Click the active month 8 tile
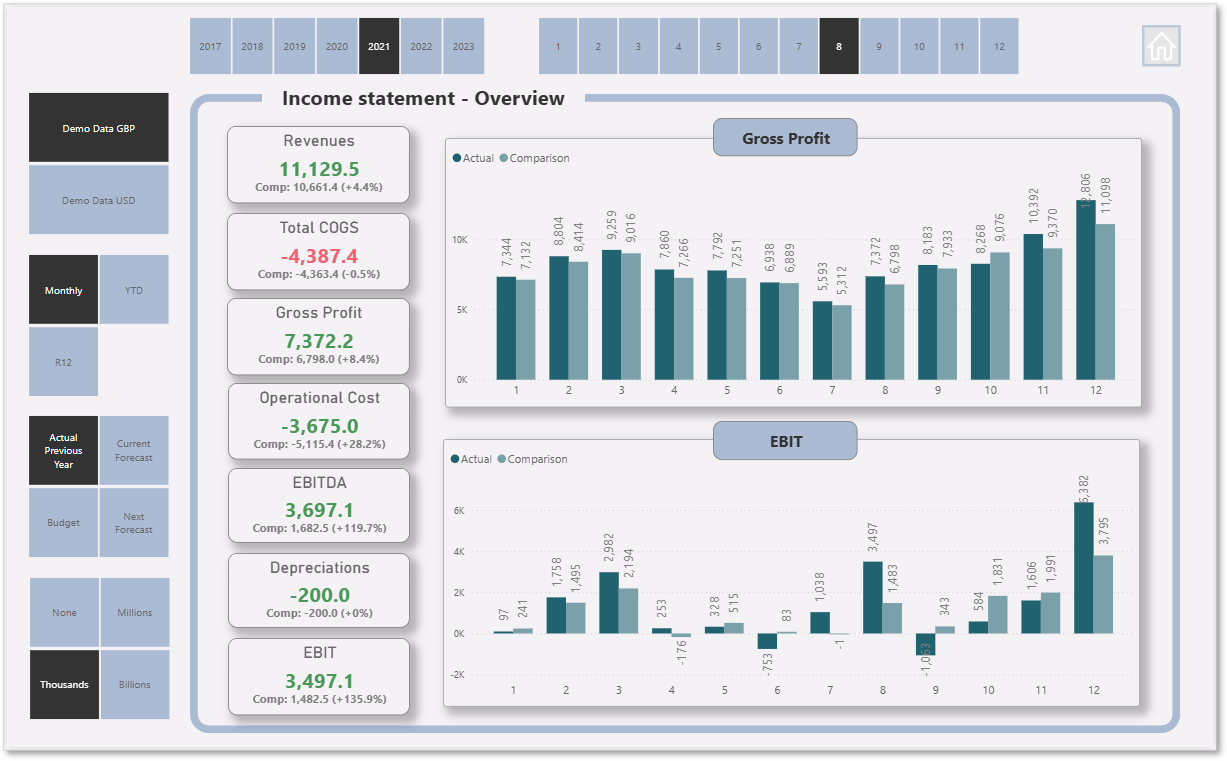The image size is (1227, 761). [x=839, y=46]
